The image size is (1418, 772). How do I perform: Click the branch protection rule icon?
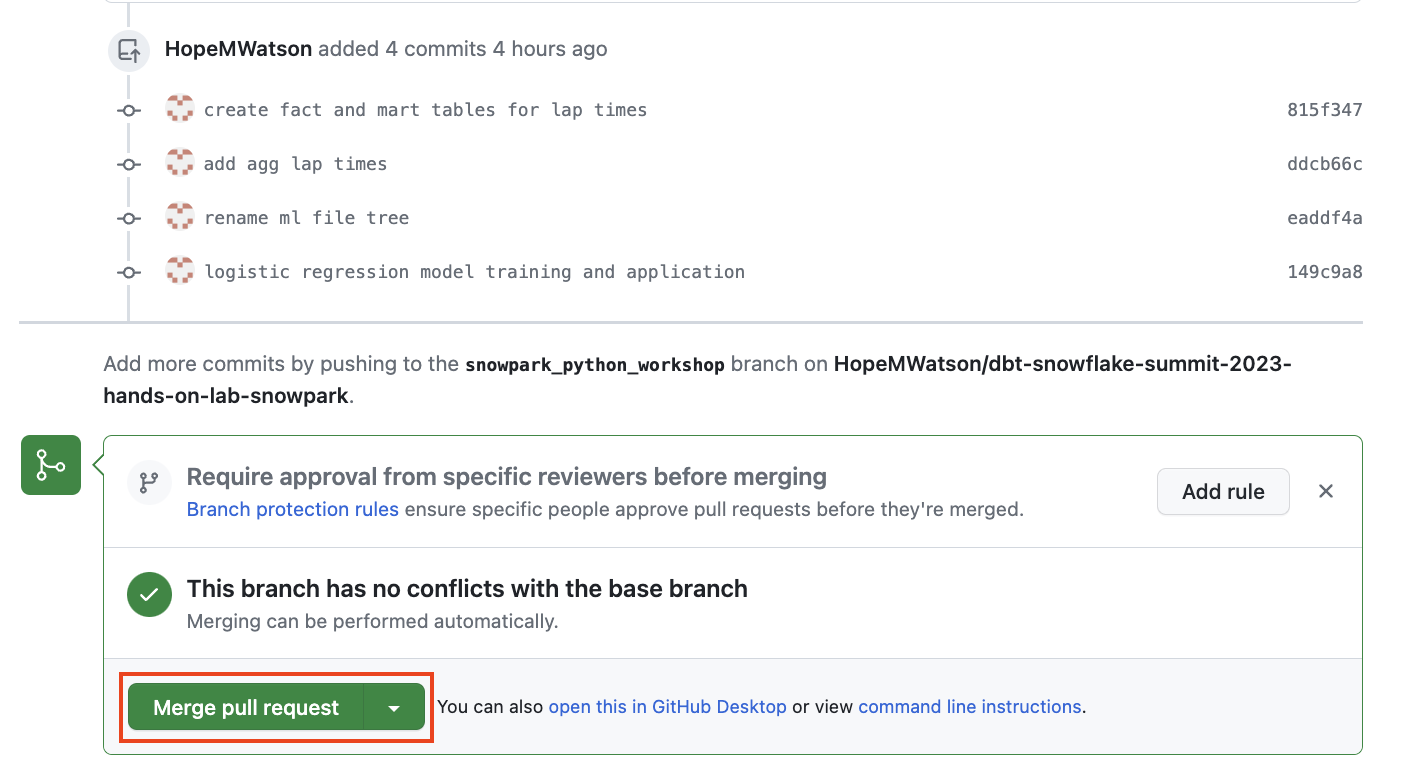click(149, 483)
